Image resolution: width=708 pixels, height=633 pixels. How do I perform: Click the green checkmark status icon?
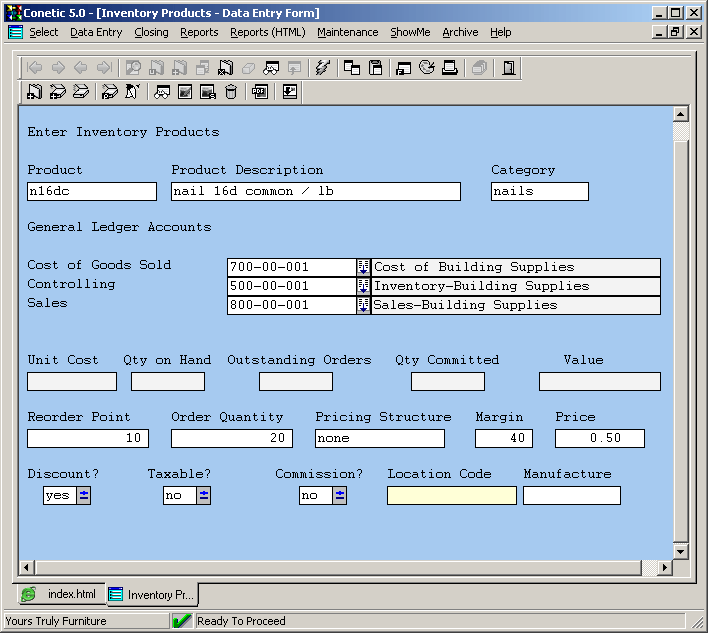click(182, 621)
